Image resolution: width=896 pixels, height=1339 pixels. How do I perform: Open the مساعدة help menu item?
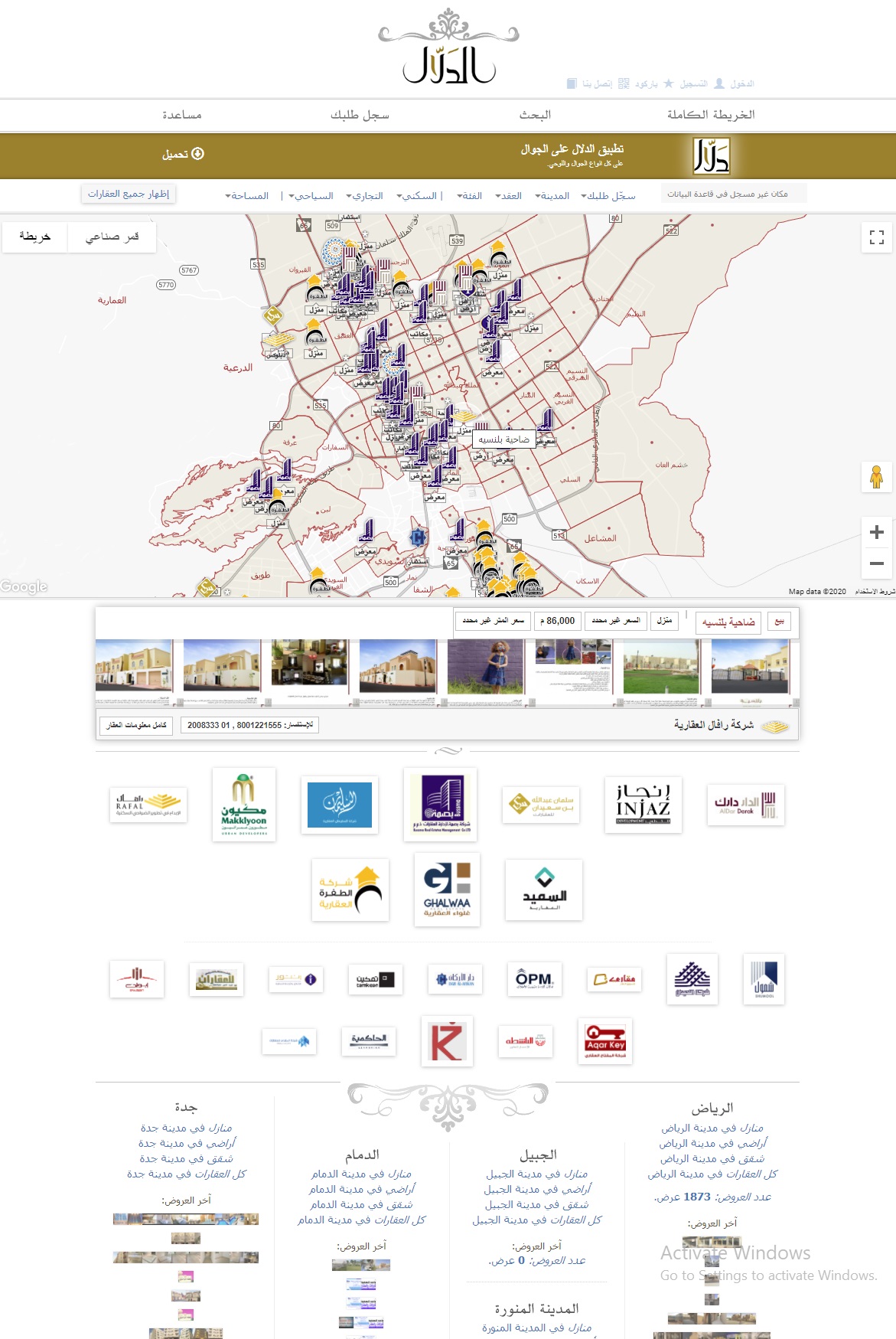[x=182, y=115]
